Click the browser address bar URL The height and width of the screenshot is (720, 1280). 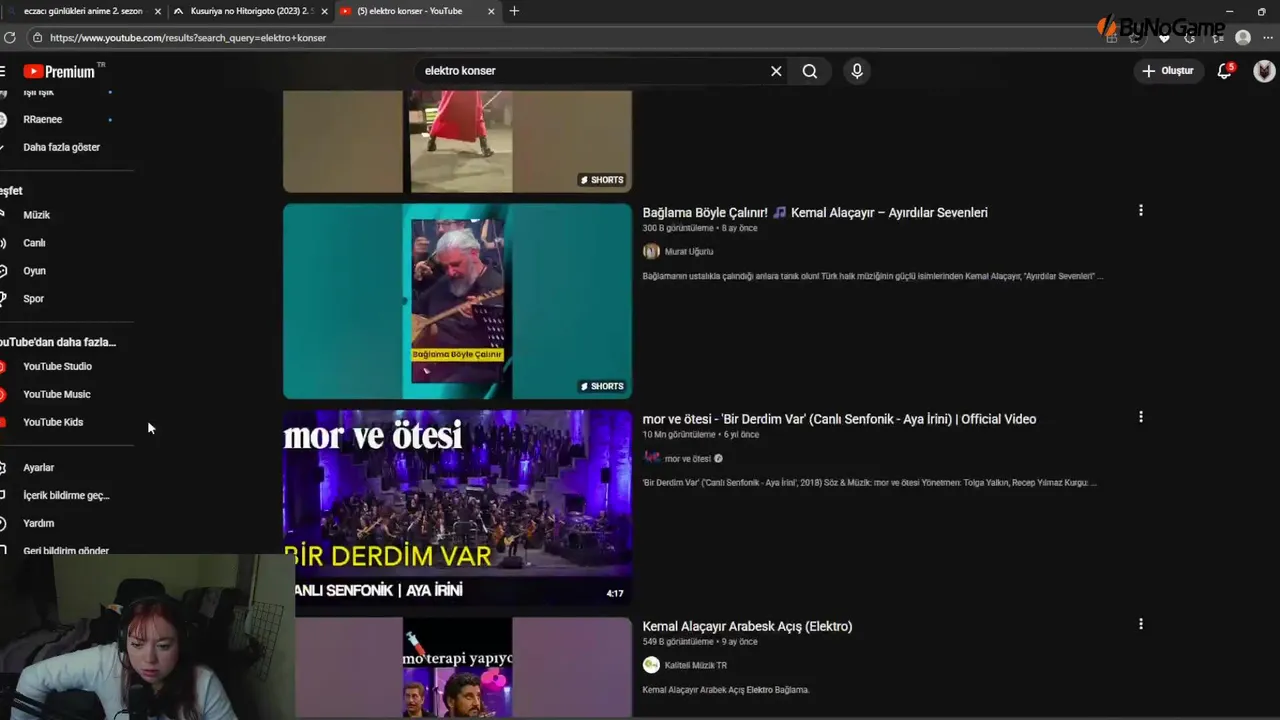[x=188, y=38]
